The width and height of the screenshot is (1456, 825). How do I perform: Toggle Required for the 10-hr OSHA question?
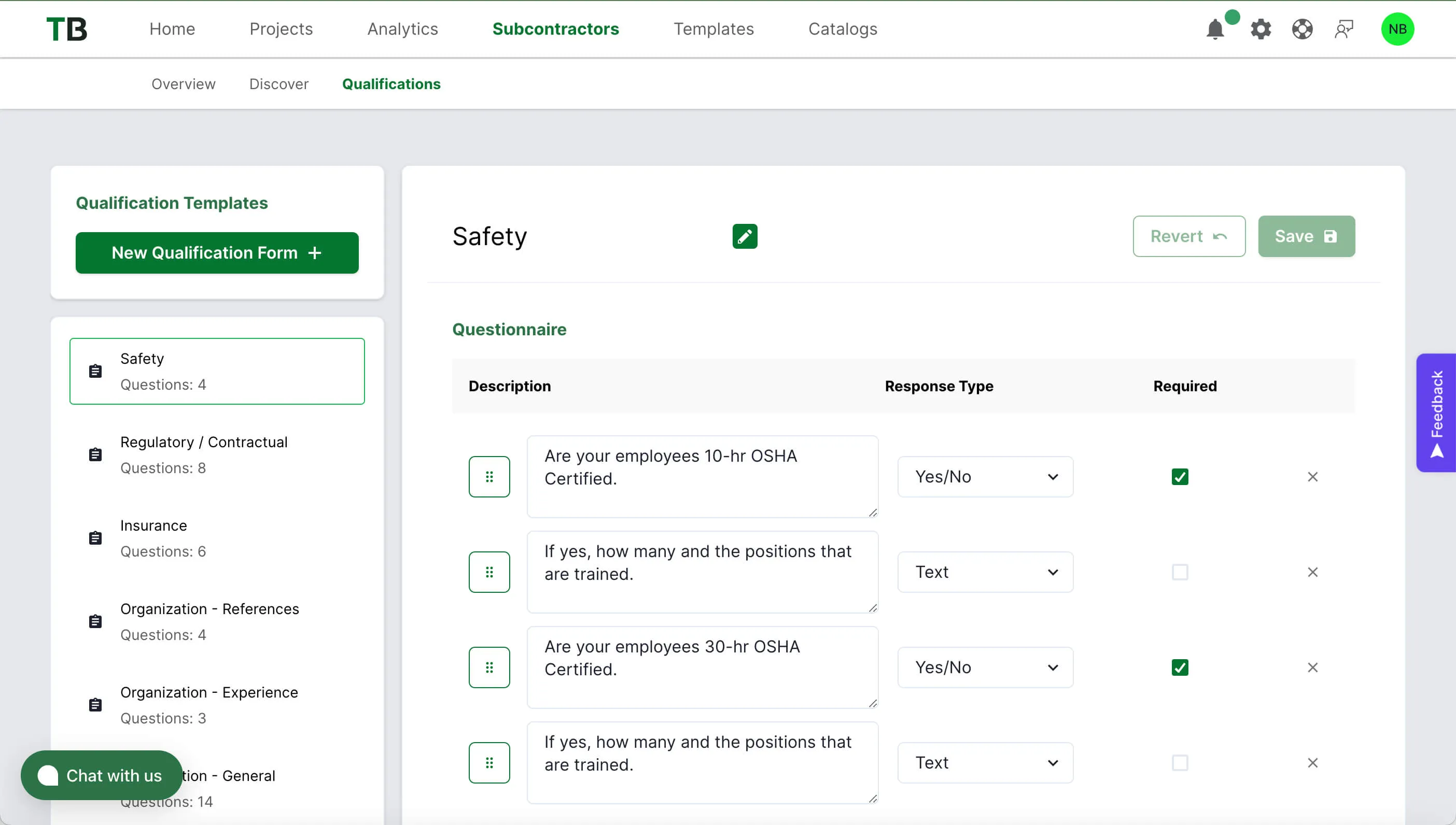click(x=1180, y=477)
